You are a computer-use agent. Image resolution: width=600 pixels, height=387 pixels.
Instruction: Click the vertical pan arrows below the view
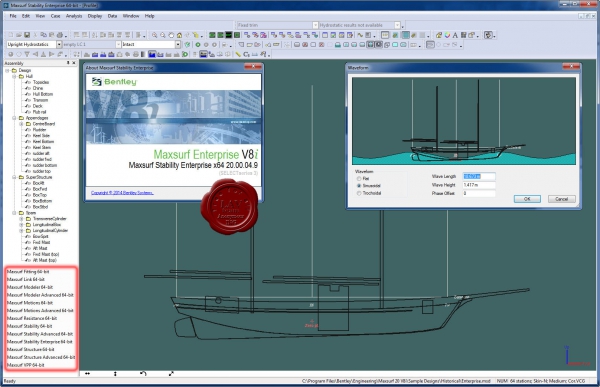coord(115,374)
